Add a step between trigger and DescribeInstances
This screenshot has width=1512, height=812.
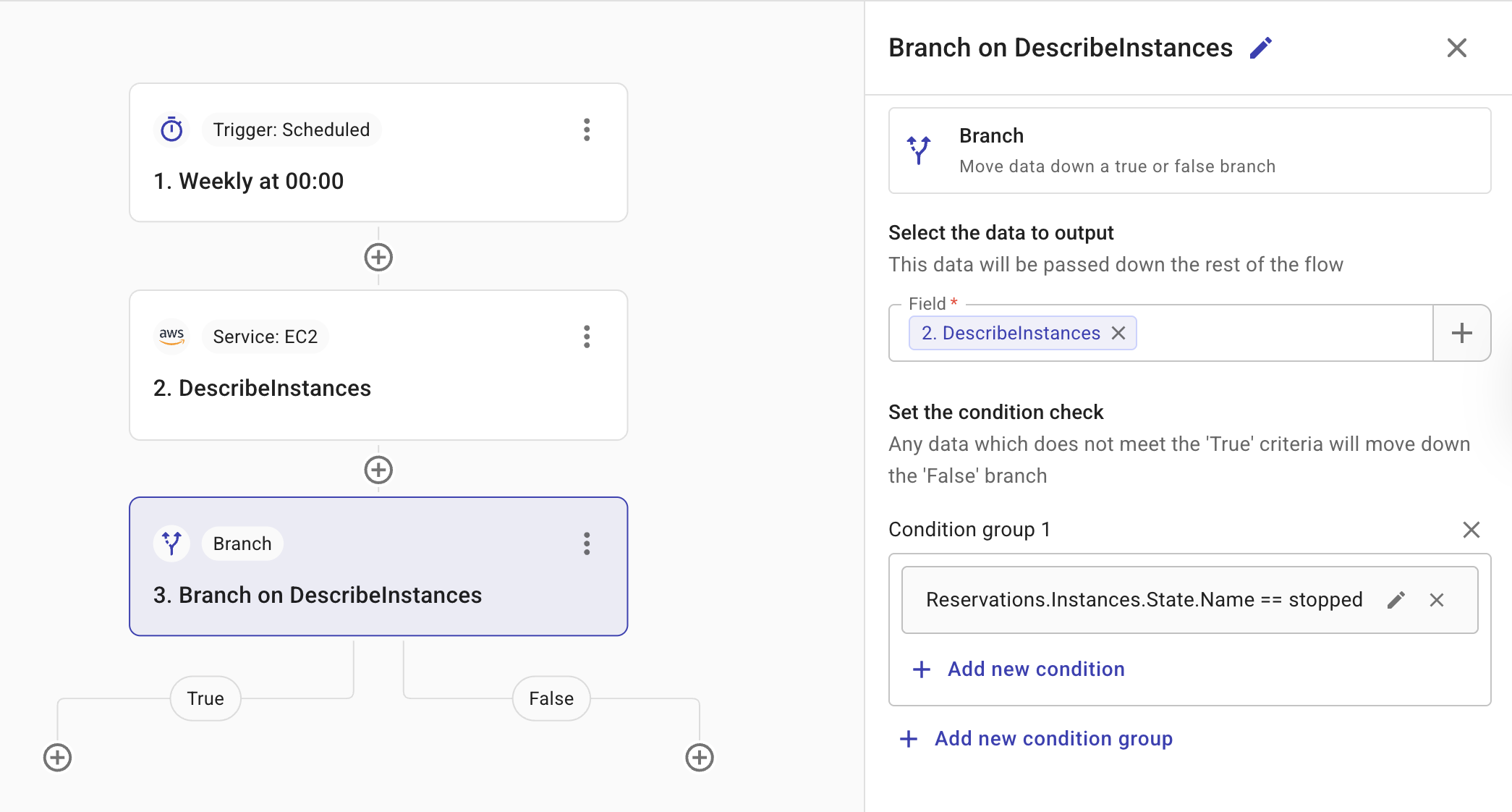point(378,257)
